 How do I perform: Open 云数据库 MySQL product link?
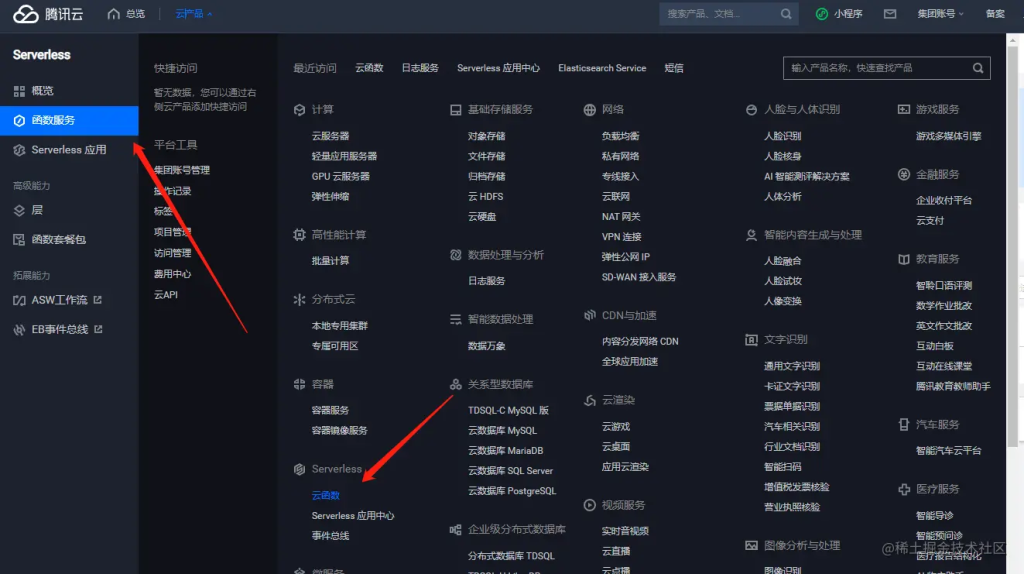(502, 430)
